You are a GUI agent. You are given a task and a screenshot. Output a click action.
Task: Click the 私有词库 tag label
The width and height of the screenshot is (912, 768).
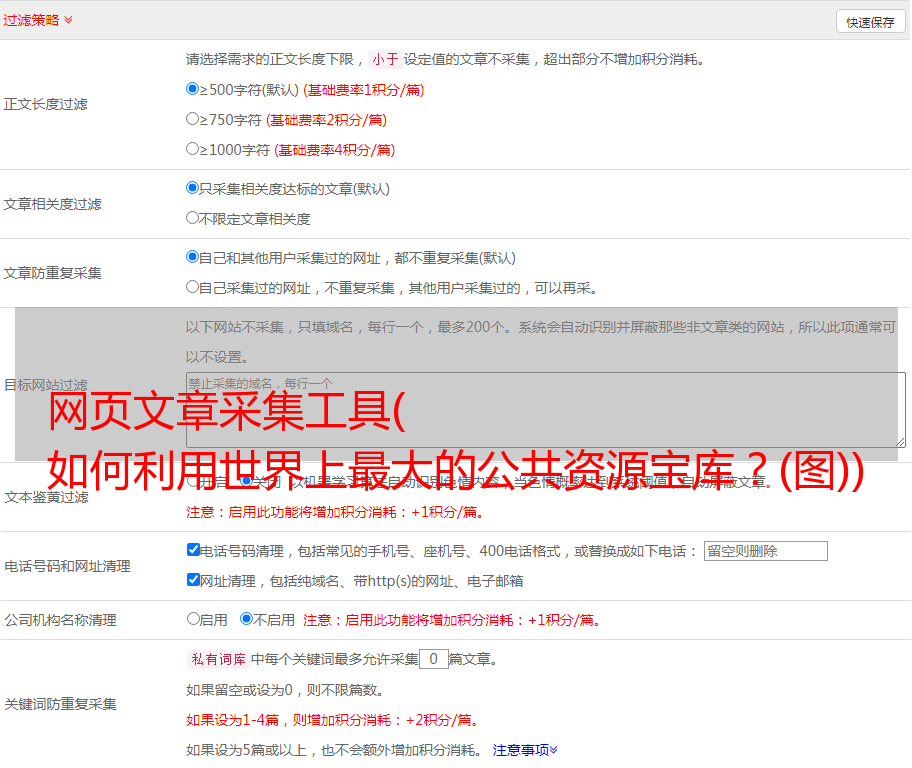[x=217, y=659]
